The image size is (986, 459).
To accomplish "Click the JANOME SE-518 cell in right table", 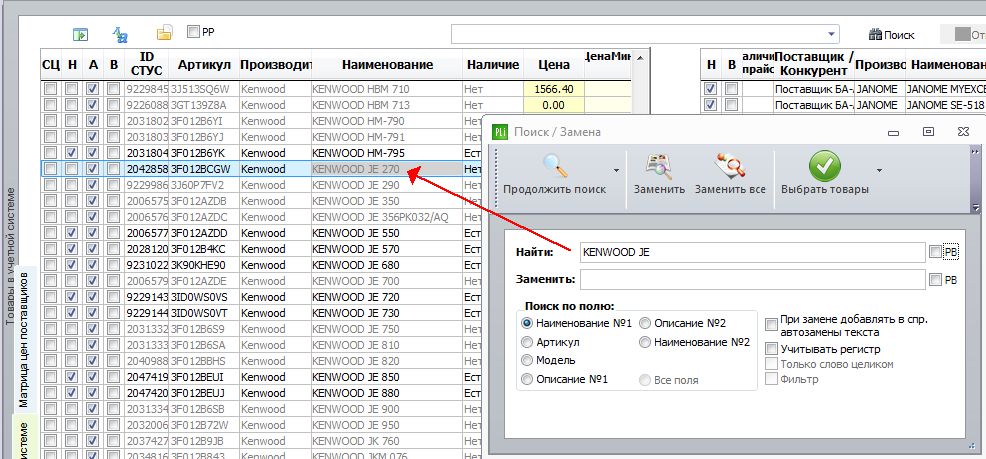I will pyautogui.click(x=945, y=105).
